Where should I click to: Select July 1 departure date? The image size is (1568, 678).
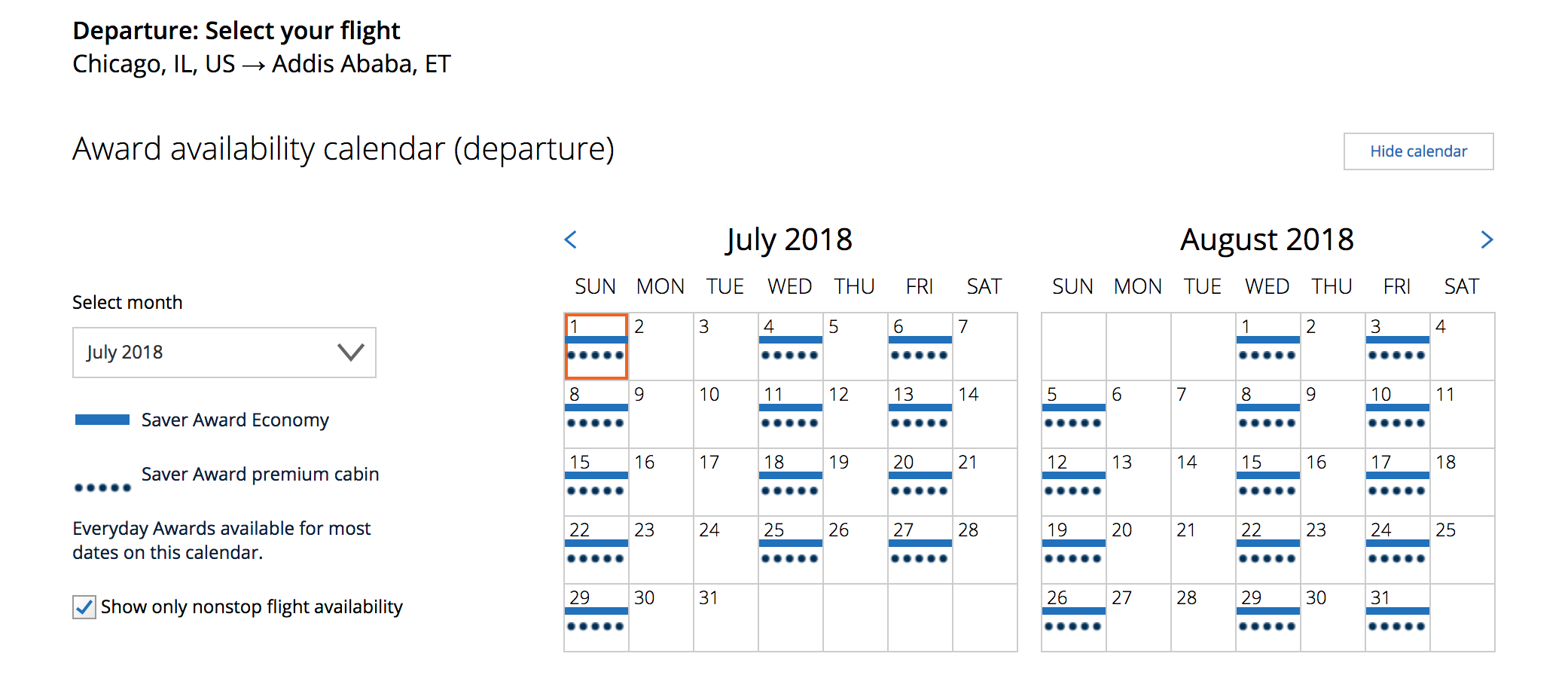point(596,346)
